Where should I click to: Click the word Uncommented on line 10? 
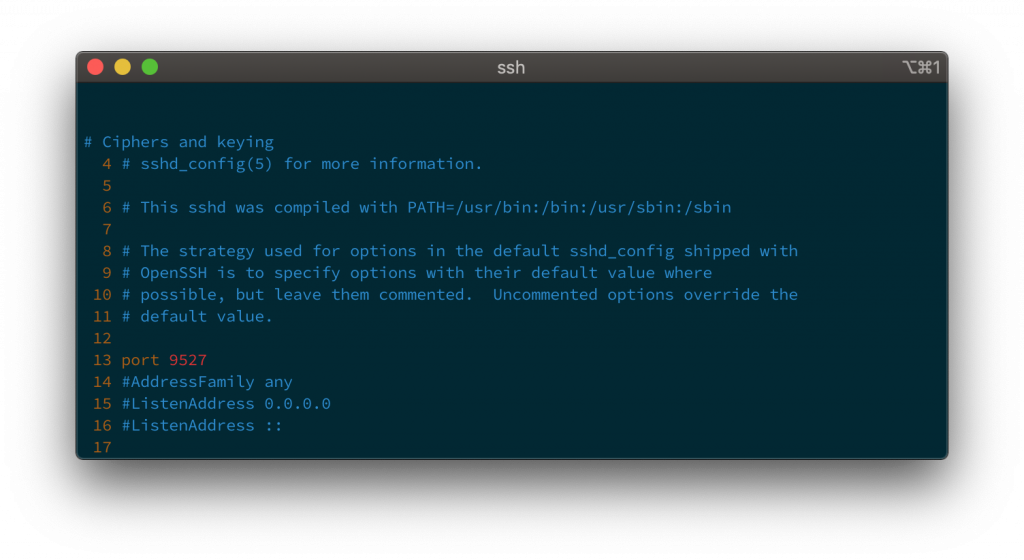[545, 294]
